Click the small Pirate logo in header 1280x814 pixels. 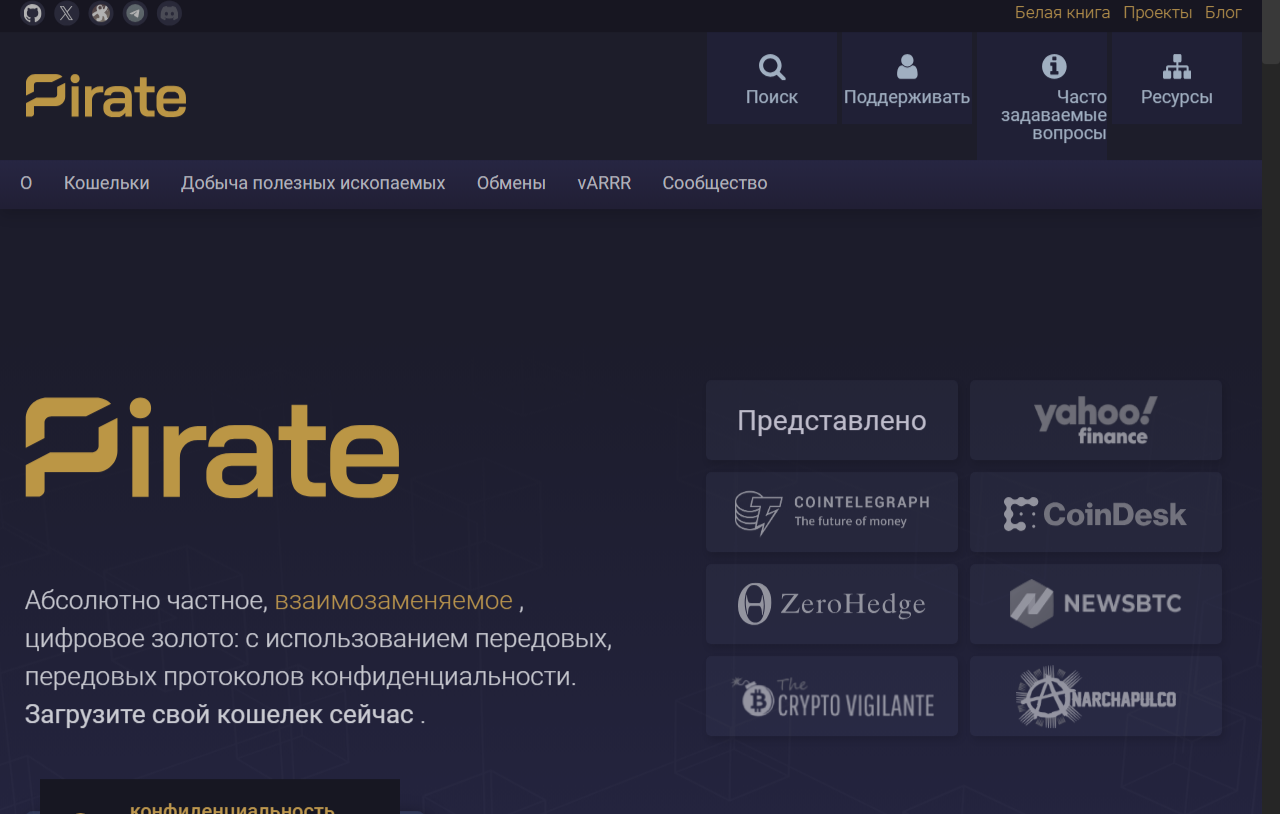(x=106, y=95)
